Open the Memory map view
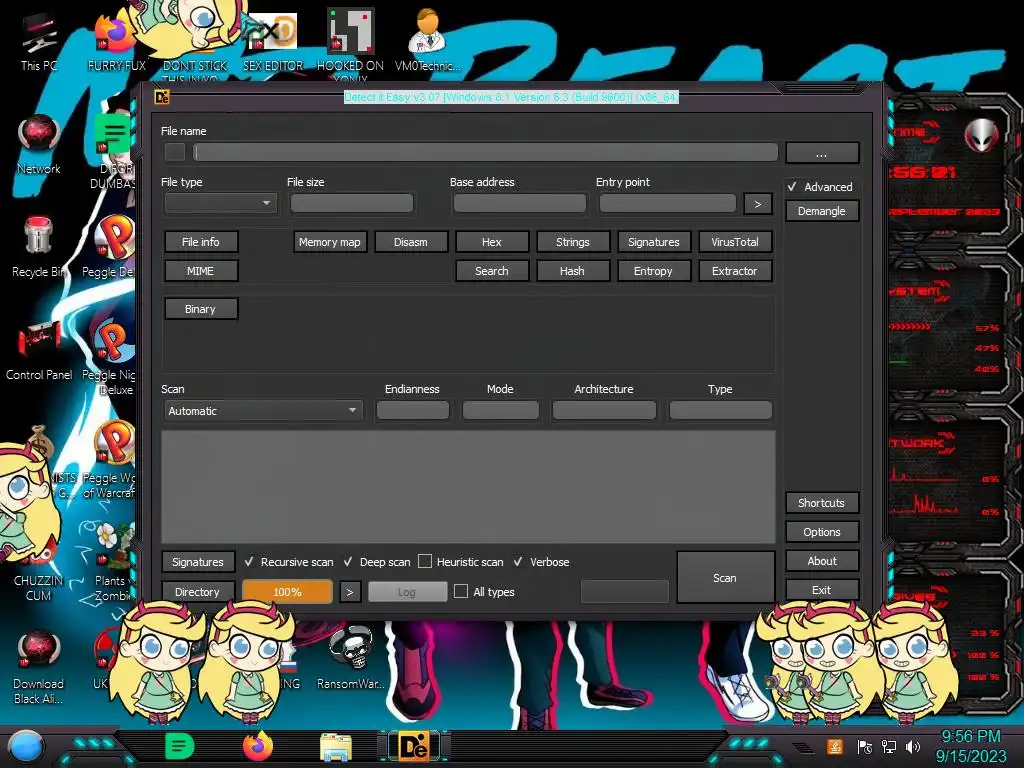The width and height of the screenshot is (1024, 768). pos(330,242)
